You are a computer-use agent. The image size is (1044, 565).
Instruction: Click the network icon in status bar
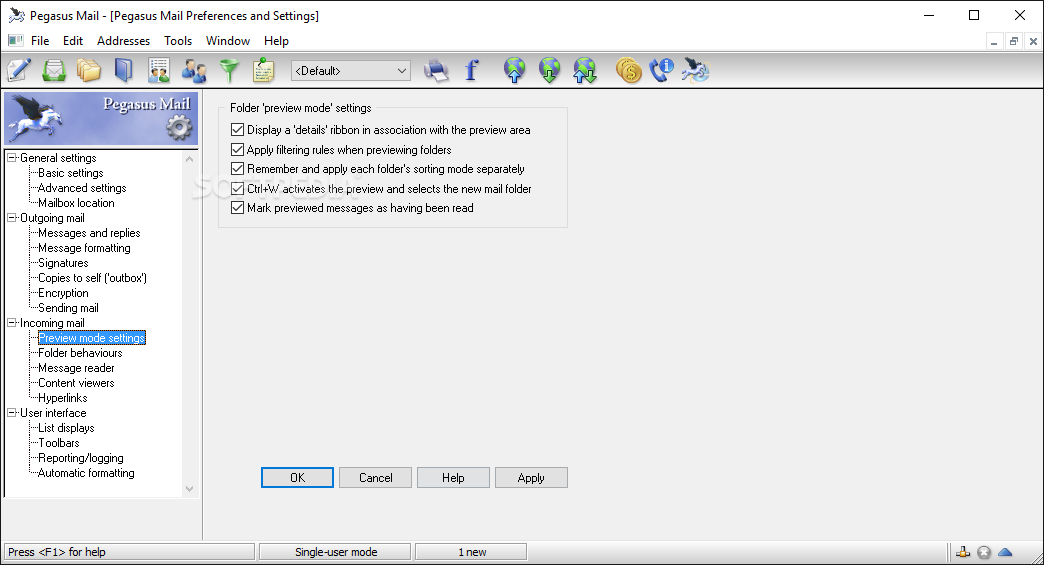pyautogui.click(x=963, y=552)
